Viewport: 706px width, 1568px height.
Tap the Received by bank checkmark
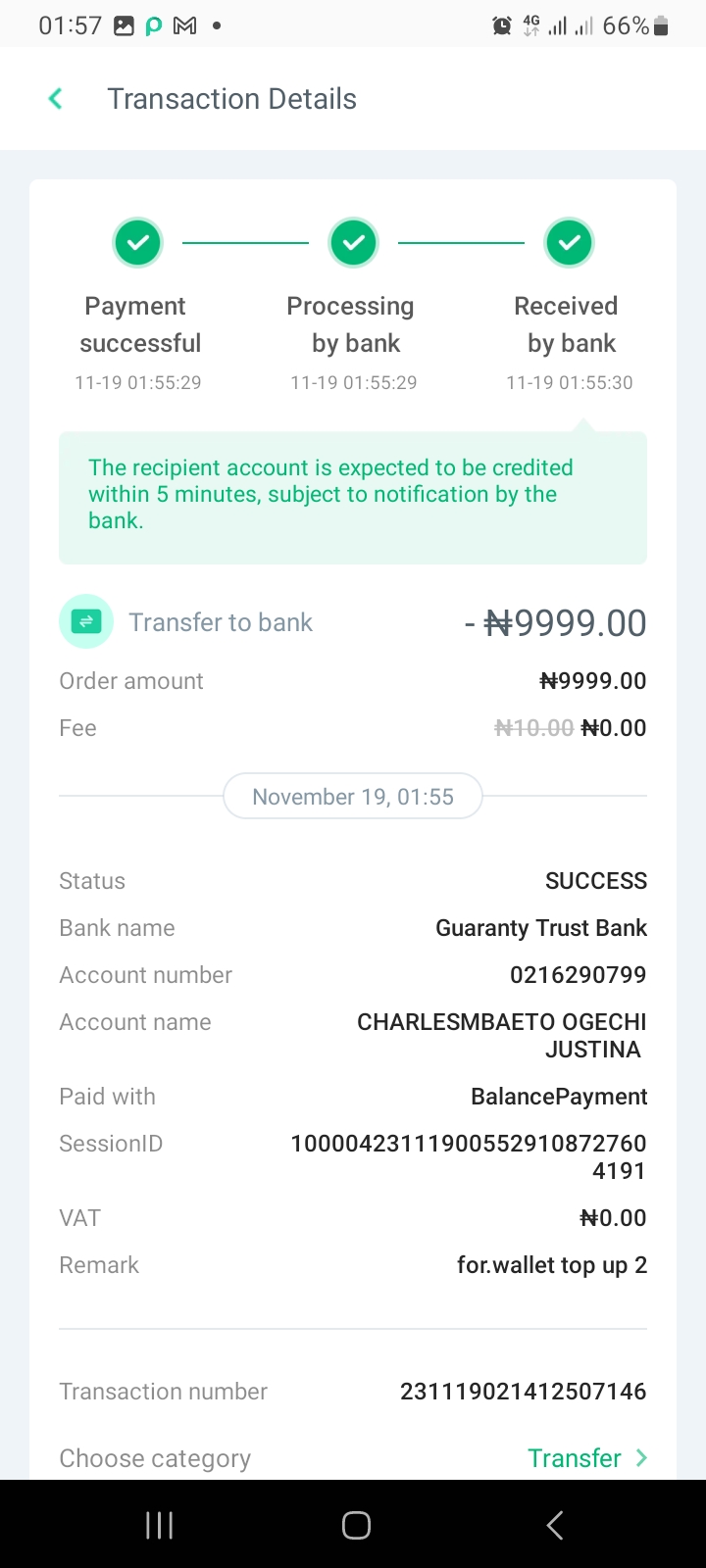(x=570, y=243)
